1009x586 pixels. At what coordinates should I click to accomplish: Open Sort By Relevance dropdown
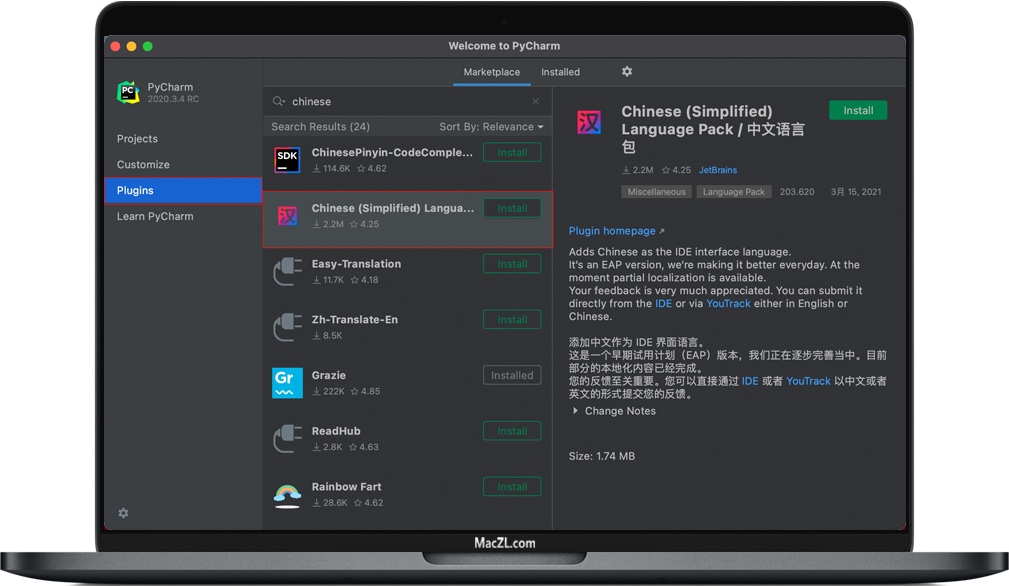click(491, 127)
